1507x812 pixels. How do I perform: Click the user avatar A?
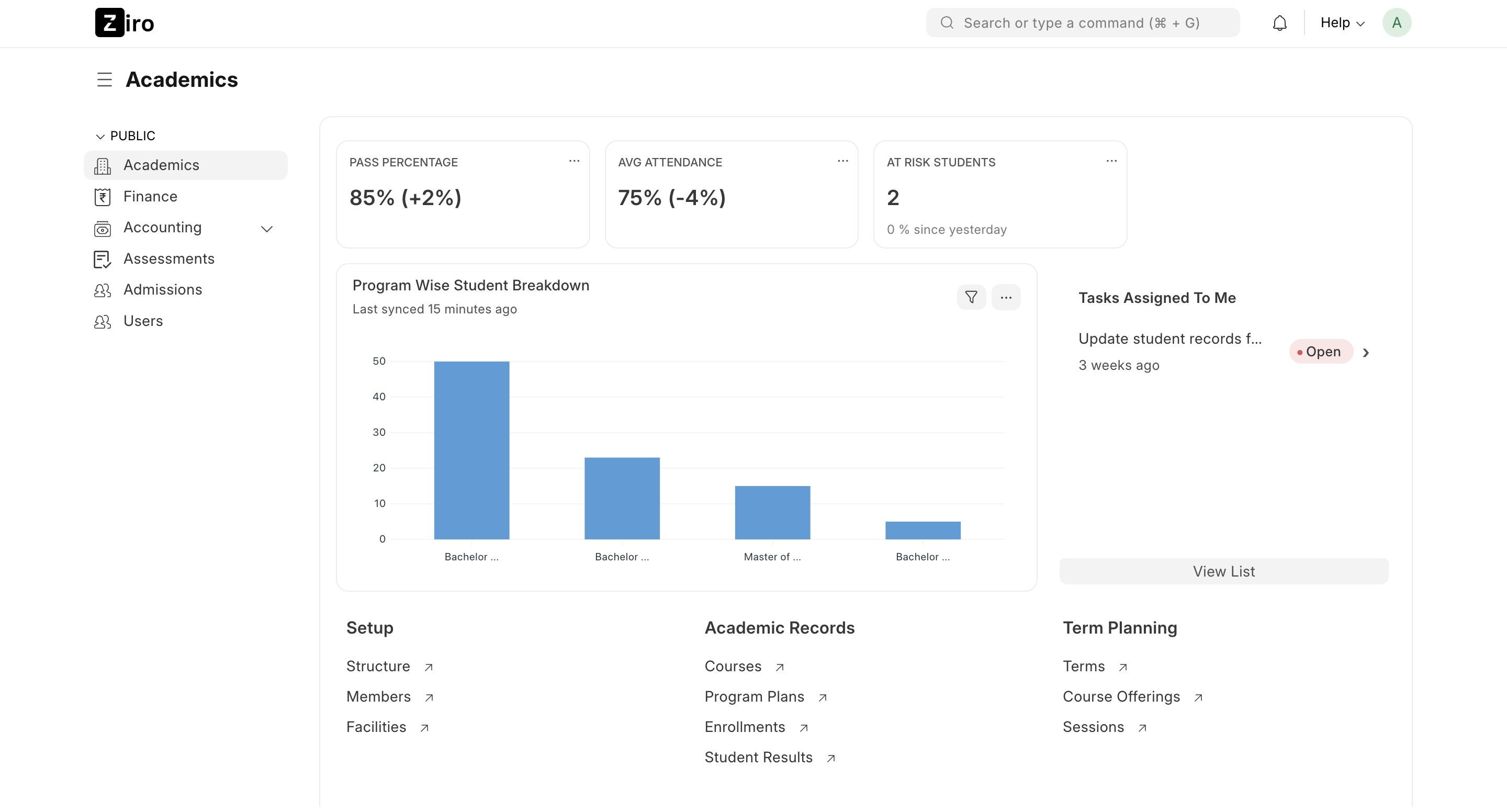click(x=1397, y=23)
